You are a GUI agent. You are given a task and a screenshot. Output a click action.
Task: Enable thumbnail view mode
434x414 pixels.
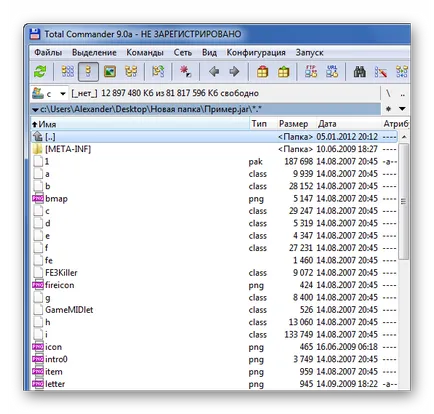110,72
